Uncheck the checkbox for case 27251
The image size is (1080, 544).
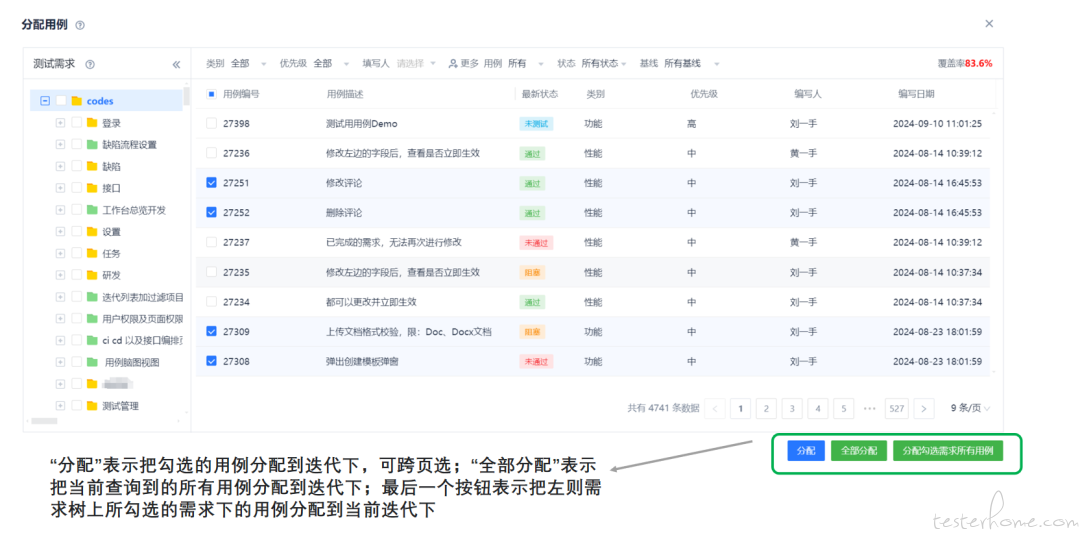[211, 183]
